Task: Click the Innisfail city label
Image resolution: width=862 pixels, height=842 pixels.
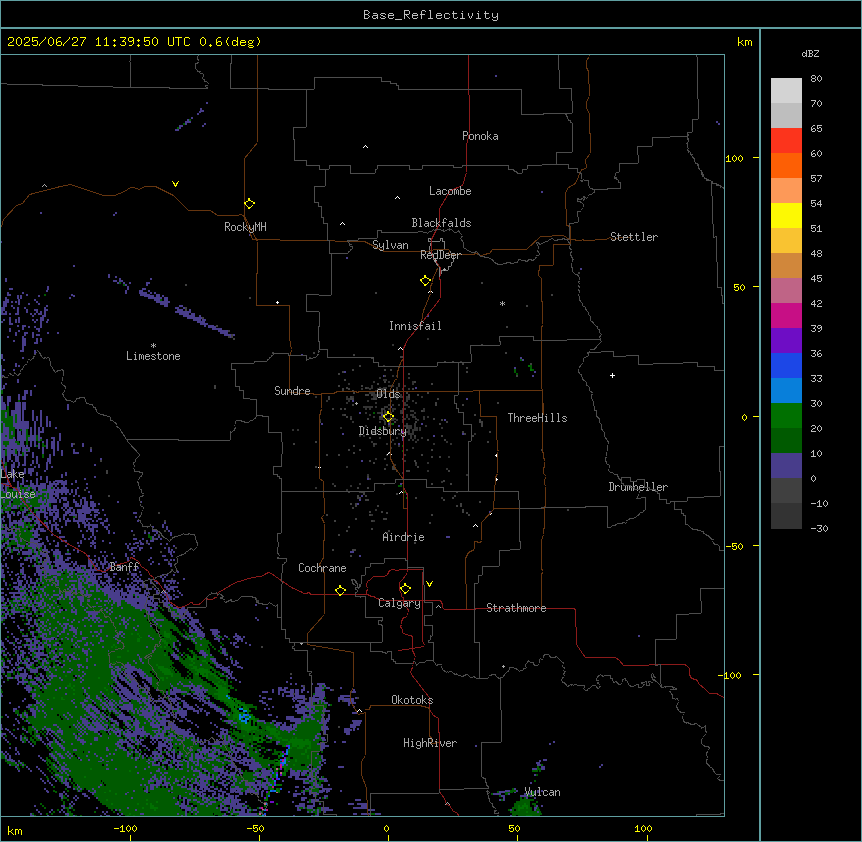Action: tap(415, 326)
